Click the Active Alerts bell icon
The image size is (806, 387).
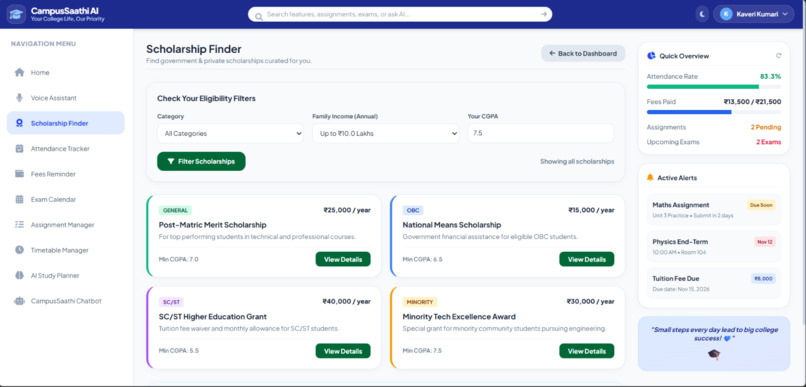pos(650,177)
